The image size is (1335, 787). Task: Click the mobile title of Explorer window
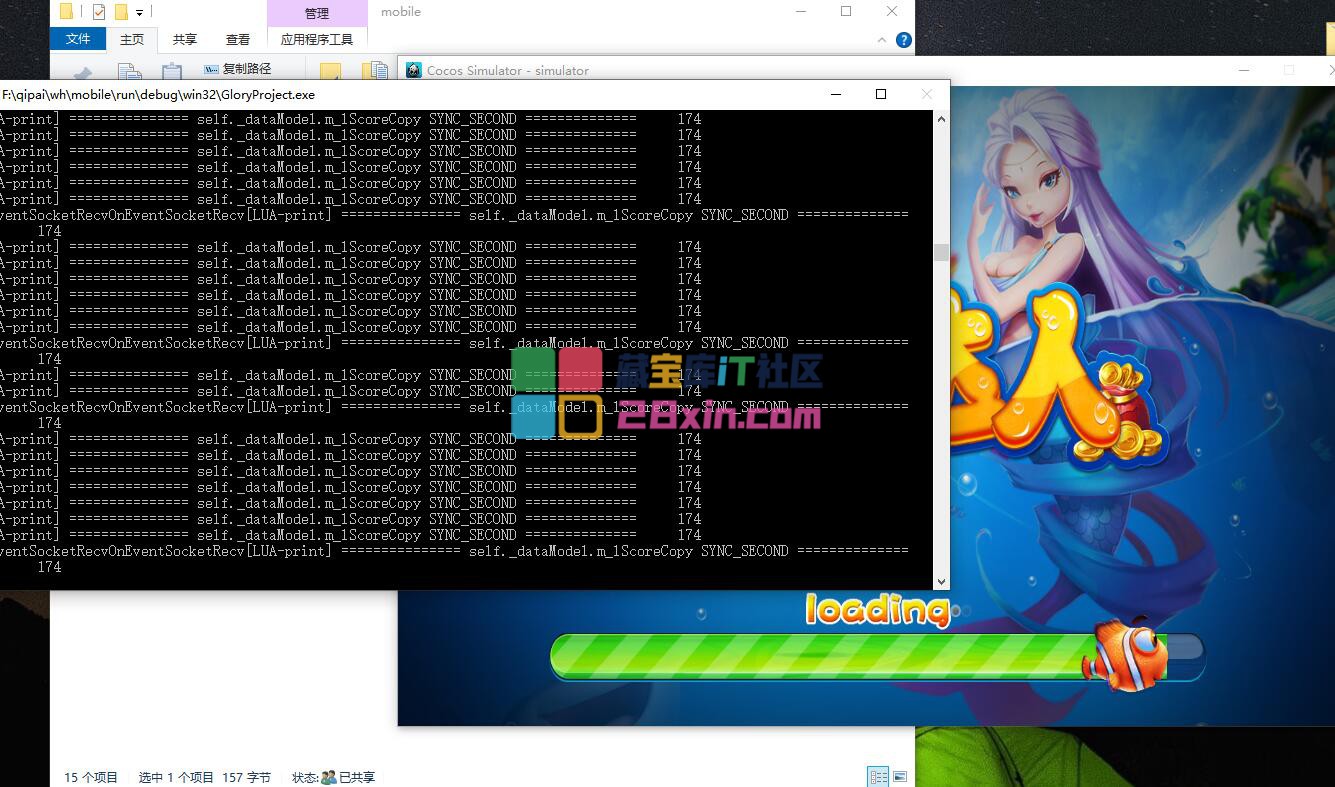pos(401,12)
